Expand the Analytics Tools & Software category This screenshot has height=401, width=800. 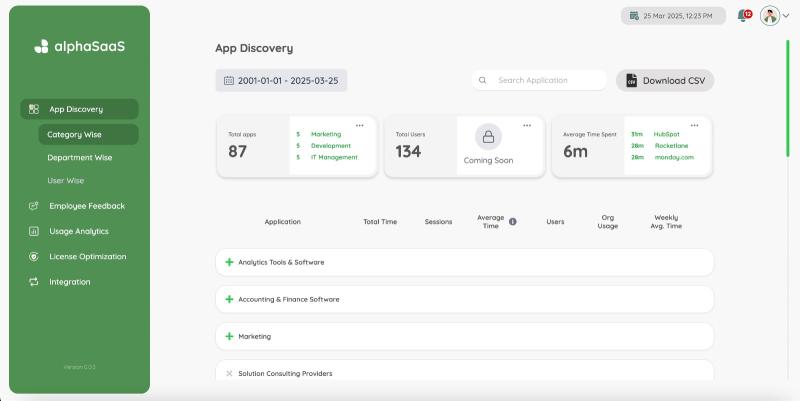tap(230, 262)
